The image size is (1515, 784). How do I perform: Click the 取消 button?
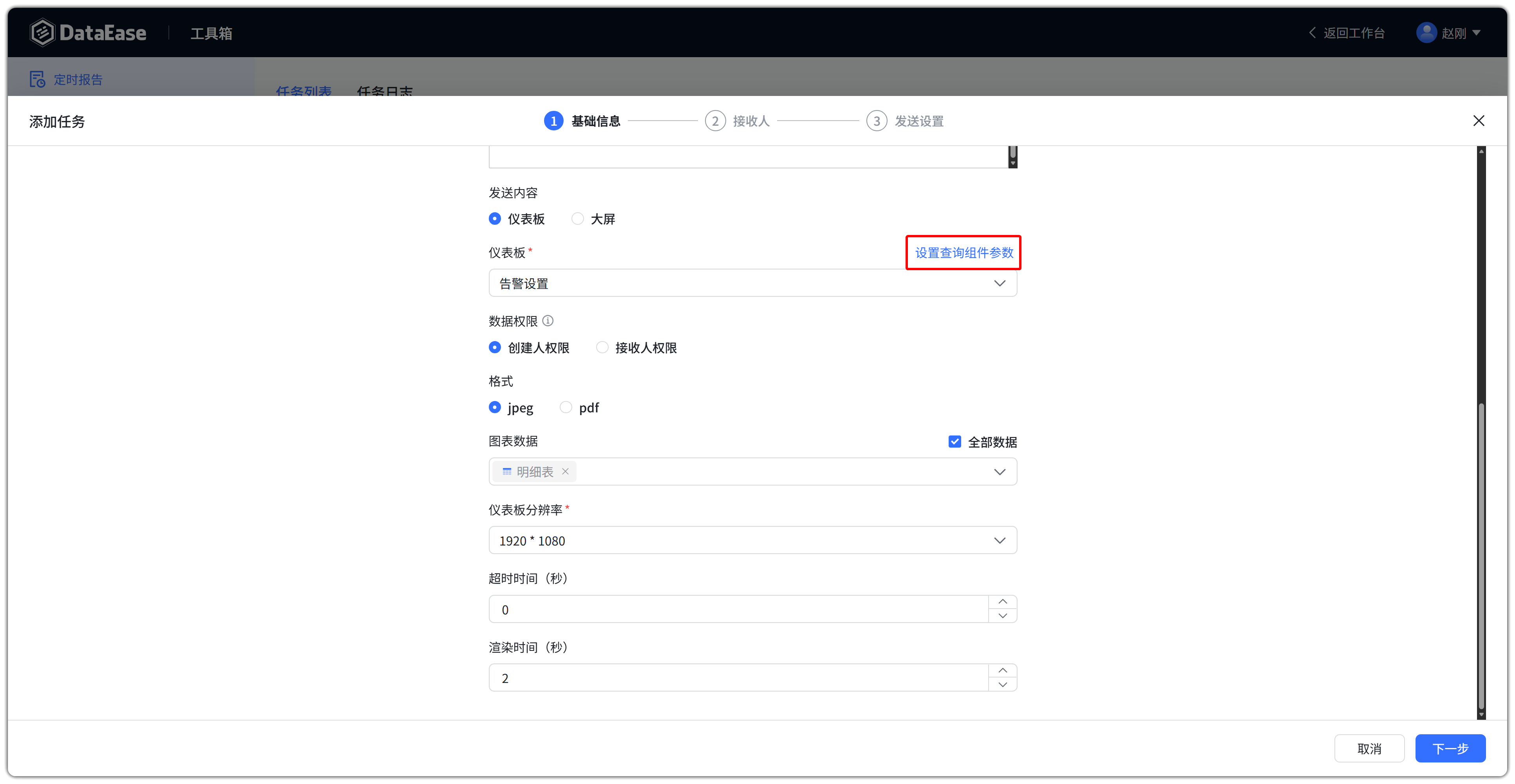pyautogui.click(x=1369, y=748)
